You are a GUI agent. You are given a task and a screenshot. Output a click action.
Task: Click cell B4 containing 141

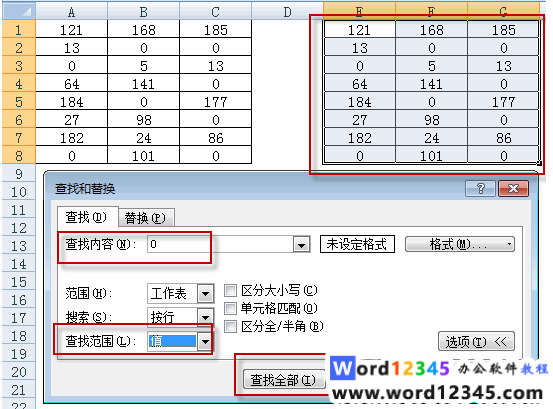pyautogui.click(x=144, y=83)
